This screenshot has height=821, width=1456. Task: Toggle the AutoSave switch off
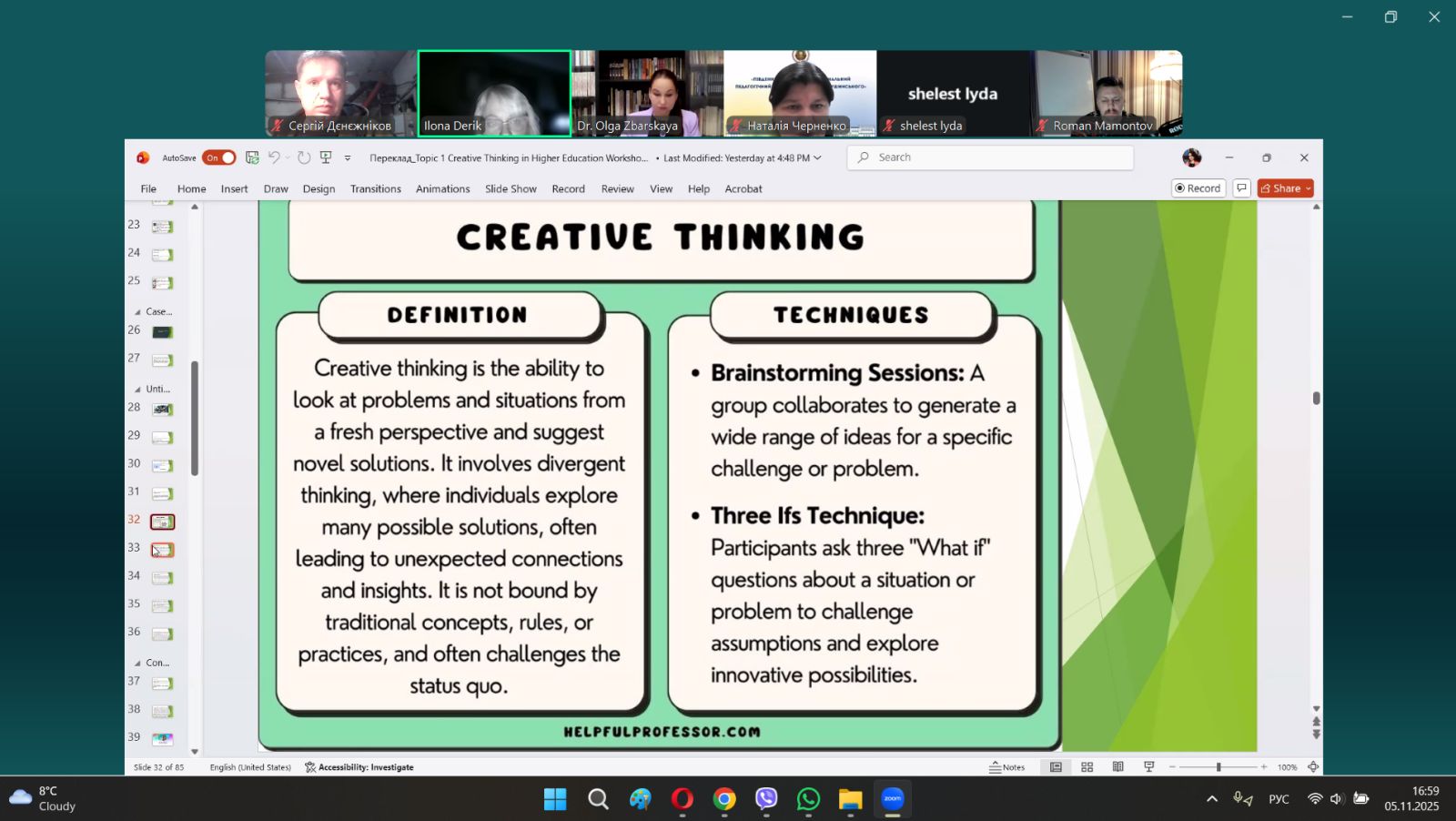219,157
